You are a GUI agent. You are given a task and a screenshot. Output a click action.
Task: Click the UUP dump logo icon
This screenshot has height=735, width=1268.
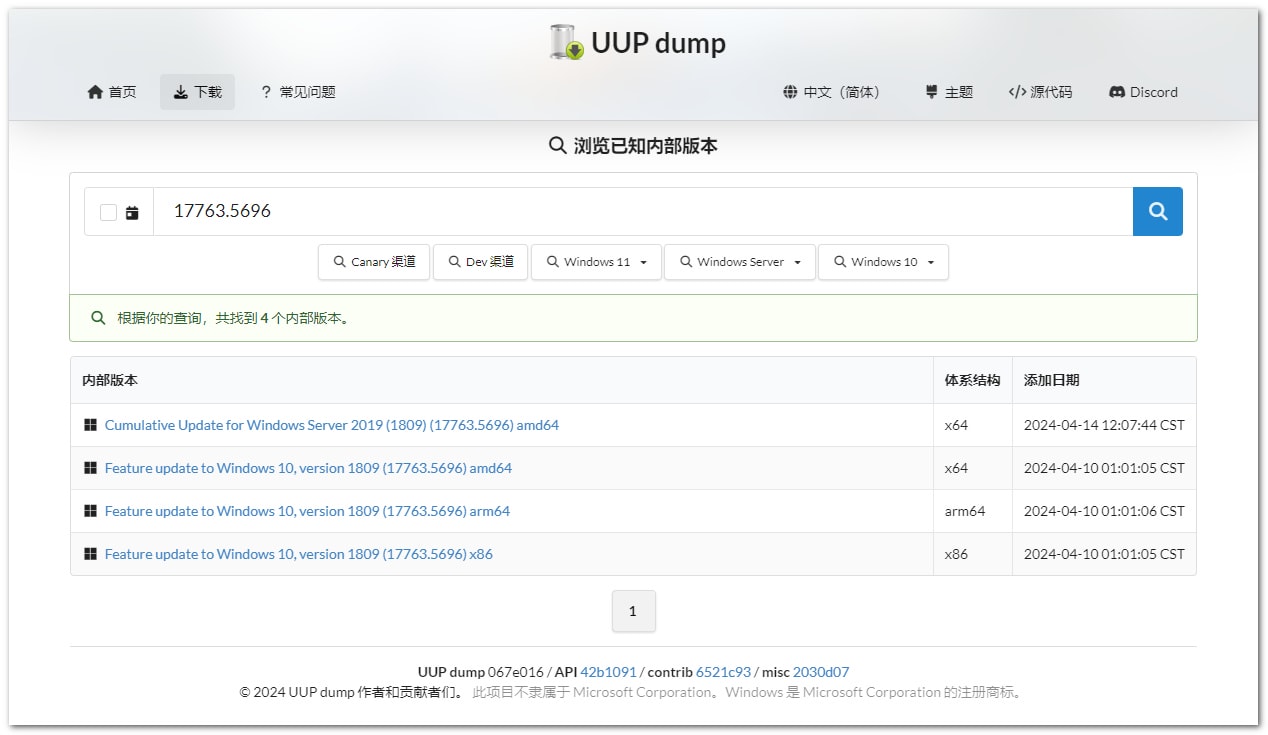click(x=566, y=43)
